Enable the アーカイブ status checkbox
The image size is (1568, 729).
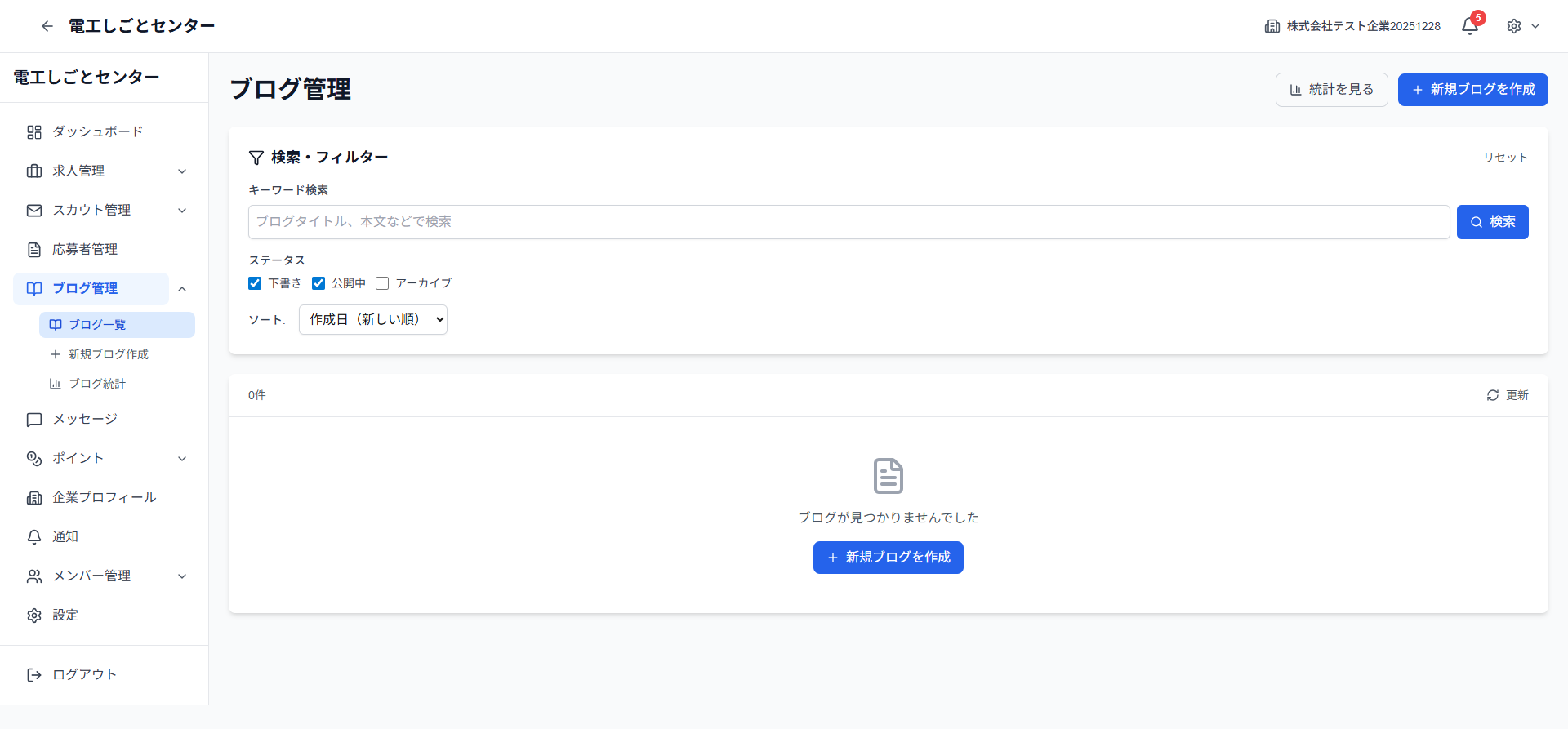pos(382,283)
